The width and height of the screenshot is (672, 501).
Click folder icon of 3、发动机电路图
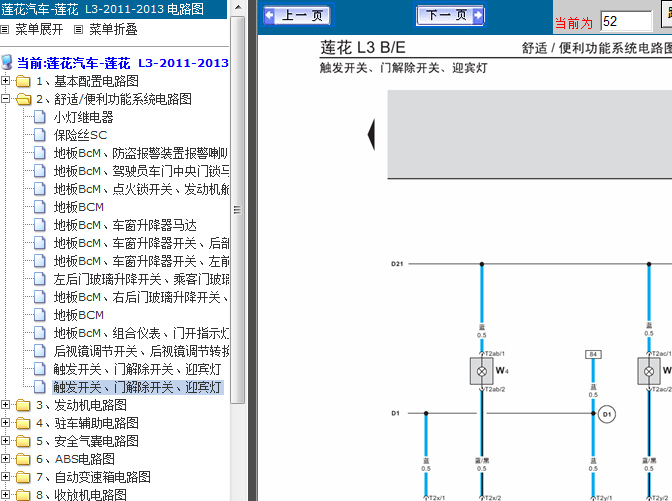tap(23, 405)
